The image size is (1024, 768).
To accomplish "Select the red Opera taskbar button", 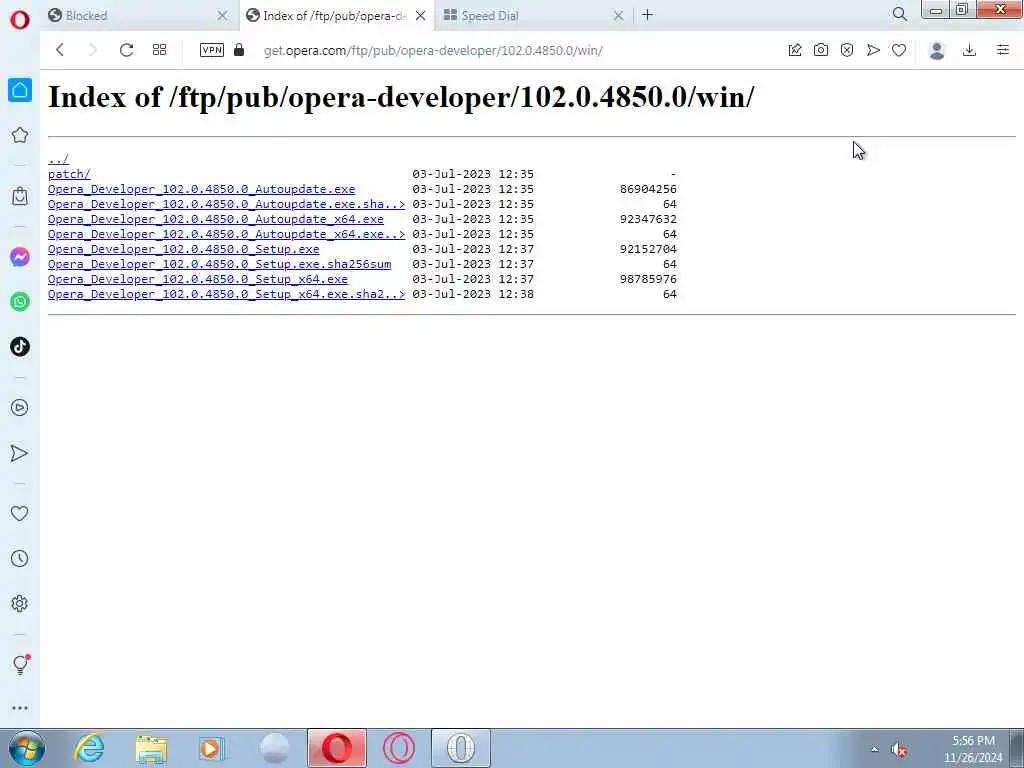I will click(x=337, y=748).
